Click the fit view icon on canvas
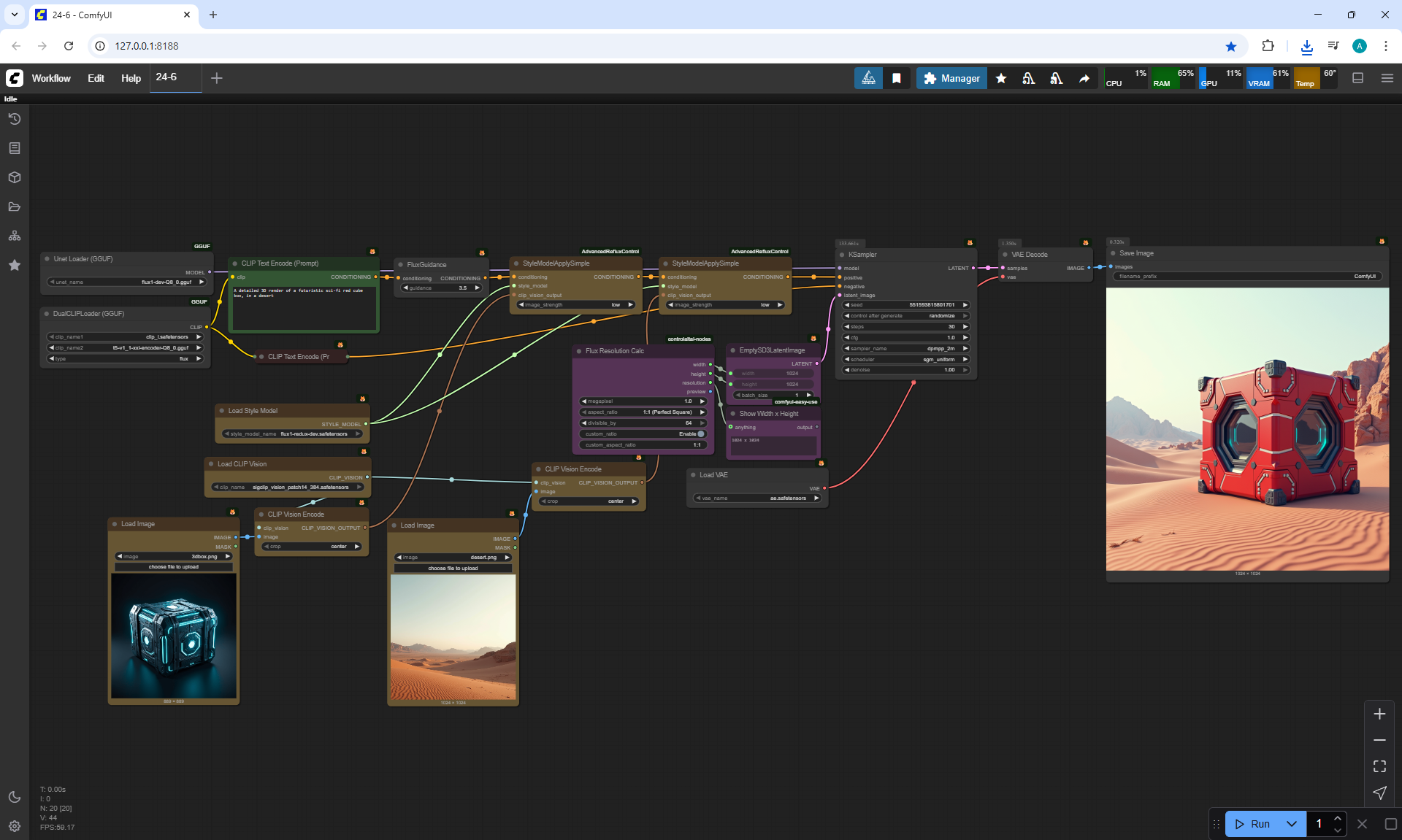Screen dimensions: 1402x840 pyautogui.click(x=1379, y=766)
